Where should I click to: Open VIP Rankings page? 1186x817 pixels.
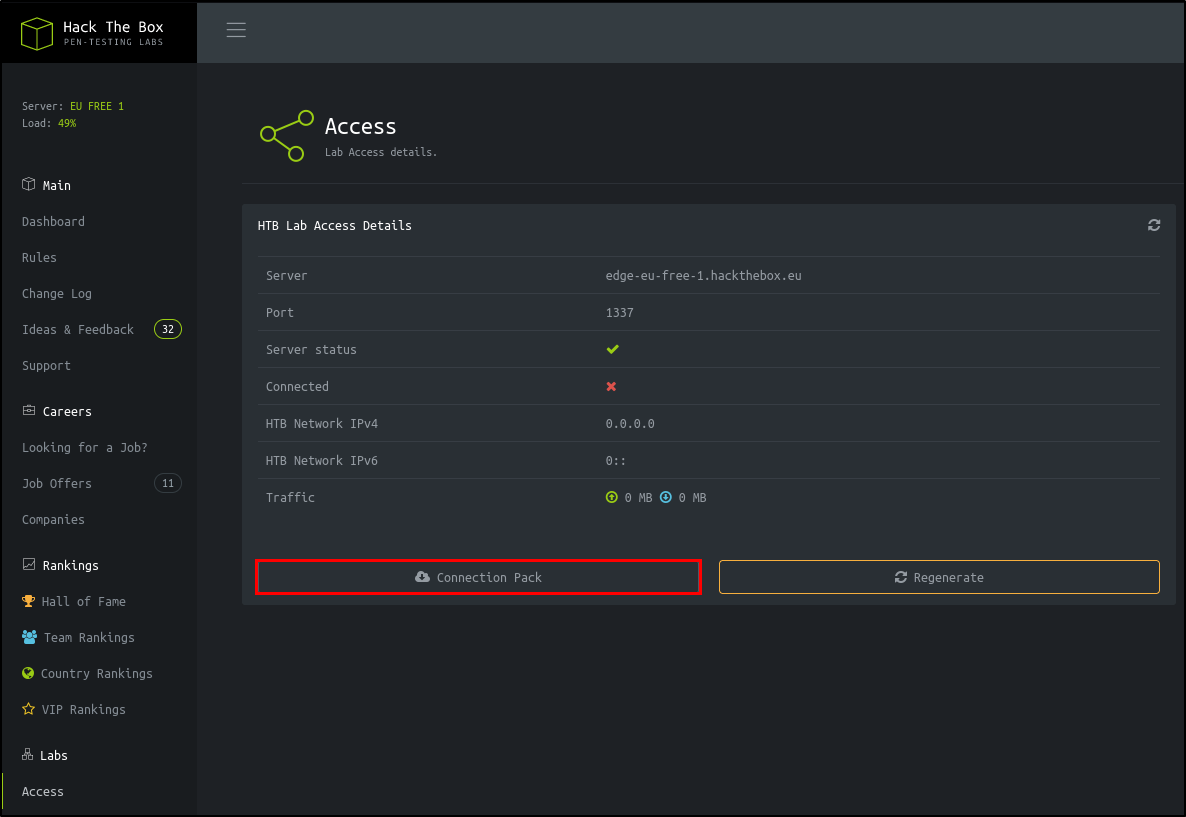click(83, 710)
